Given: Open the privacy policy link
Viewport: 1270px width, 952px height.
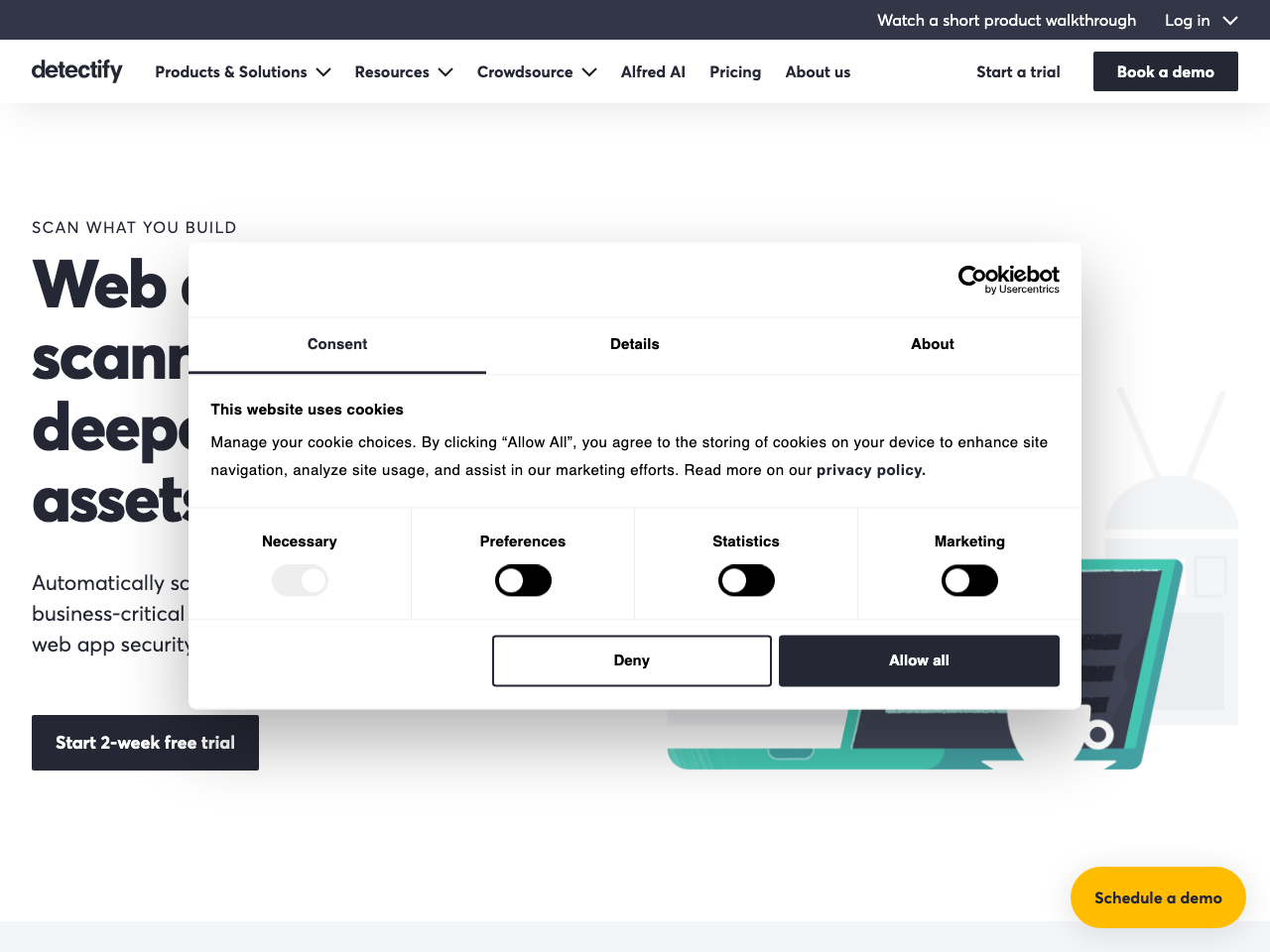Looking at the screenshot, I should pos(868,470).
